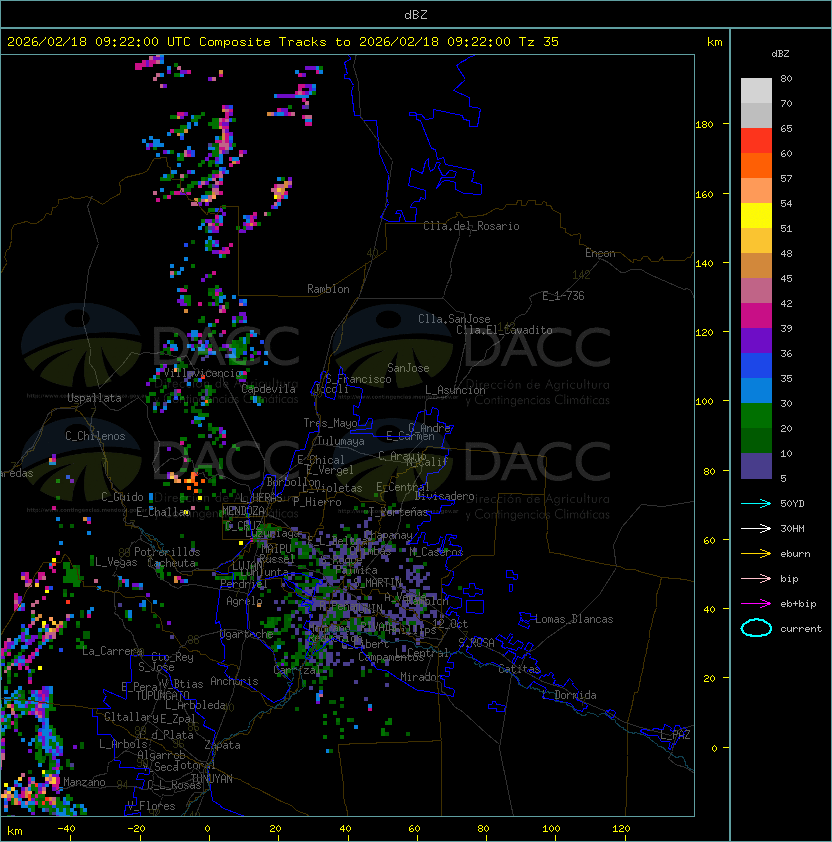The height and width of the screenshot is (842, 832).
Task: Click the 'Ugarteche' map label
Action: click(247, 634)
